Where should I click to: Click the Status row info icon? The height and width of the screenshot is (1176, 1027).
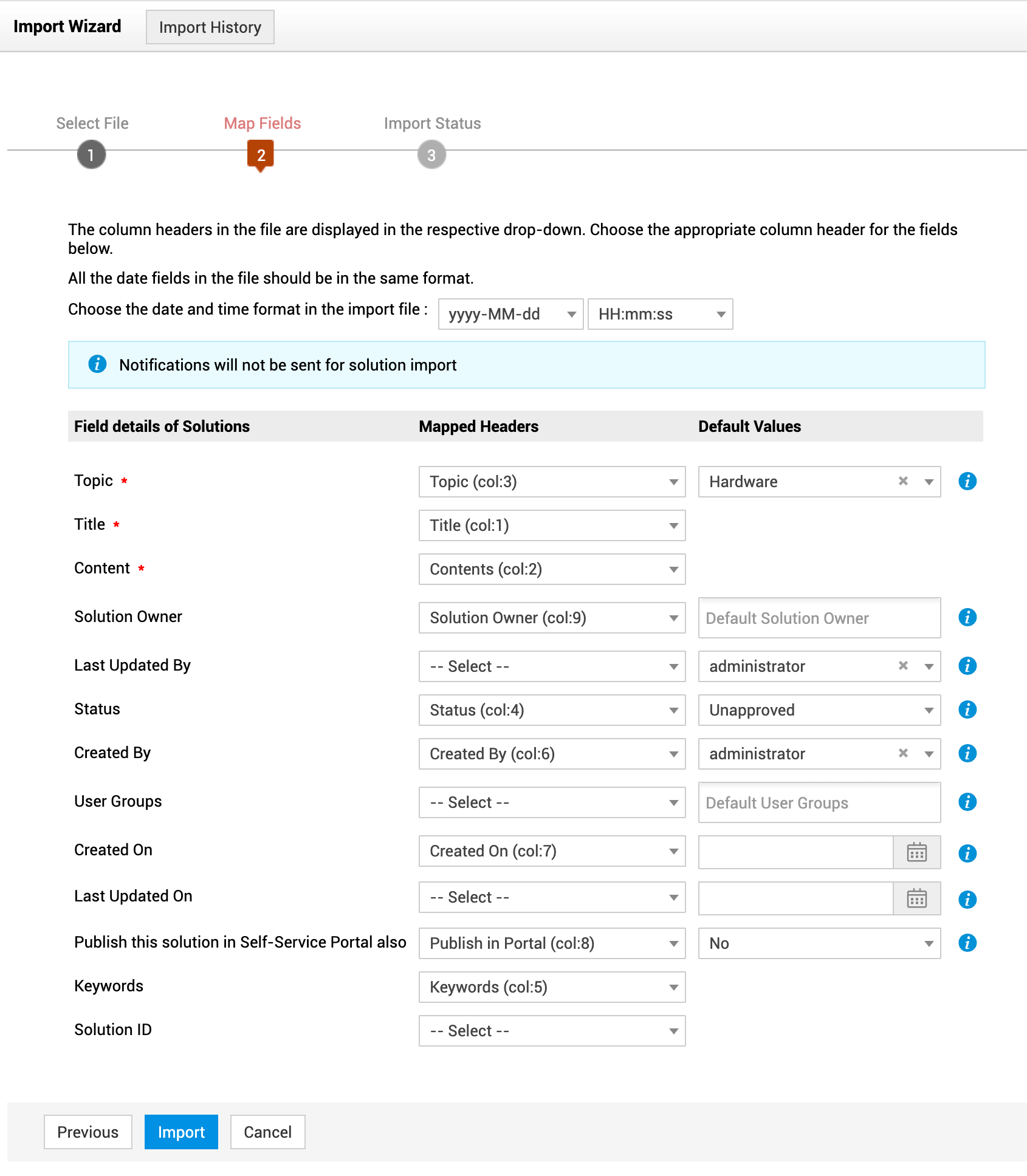click(x=967, y=709)
